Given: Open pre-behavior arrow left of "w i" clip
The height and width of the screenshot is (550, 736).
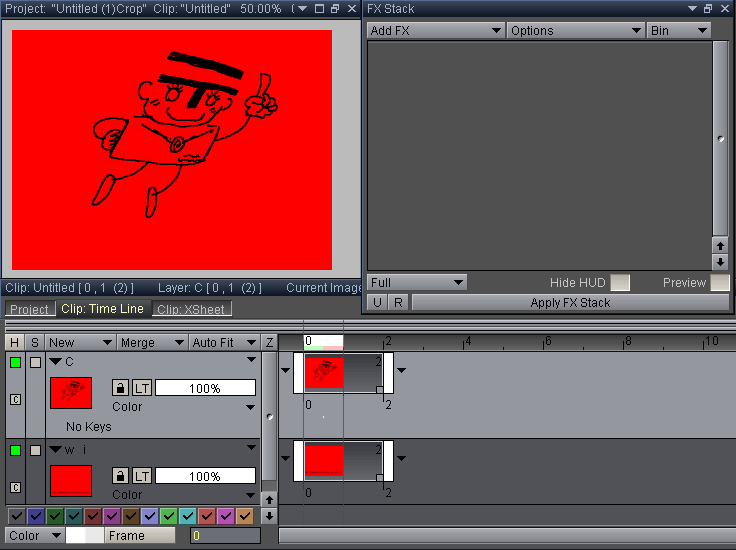Looking at the screenshot, I should tap(285, 458).
